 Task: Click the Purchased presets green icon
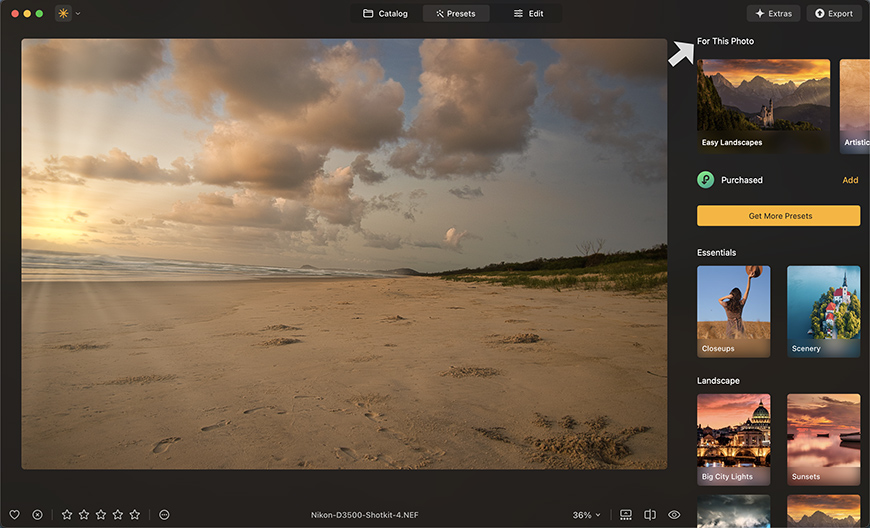click(x=706, y=180)
